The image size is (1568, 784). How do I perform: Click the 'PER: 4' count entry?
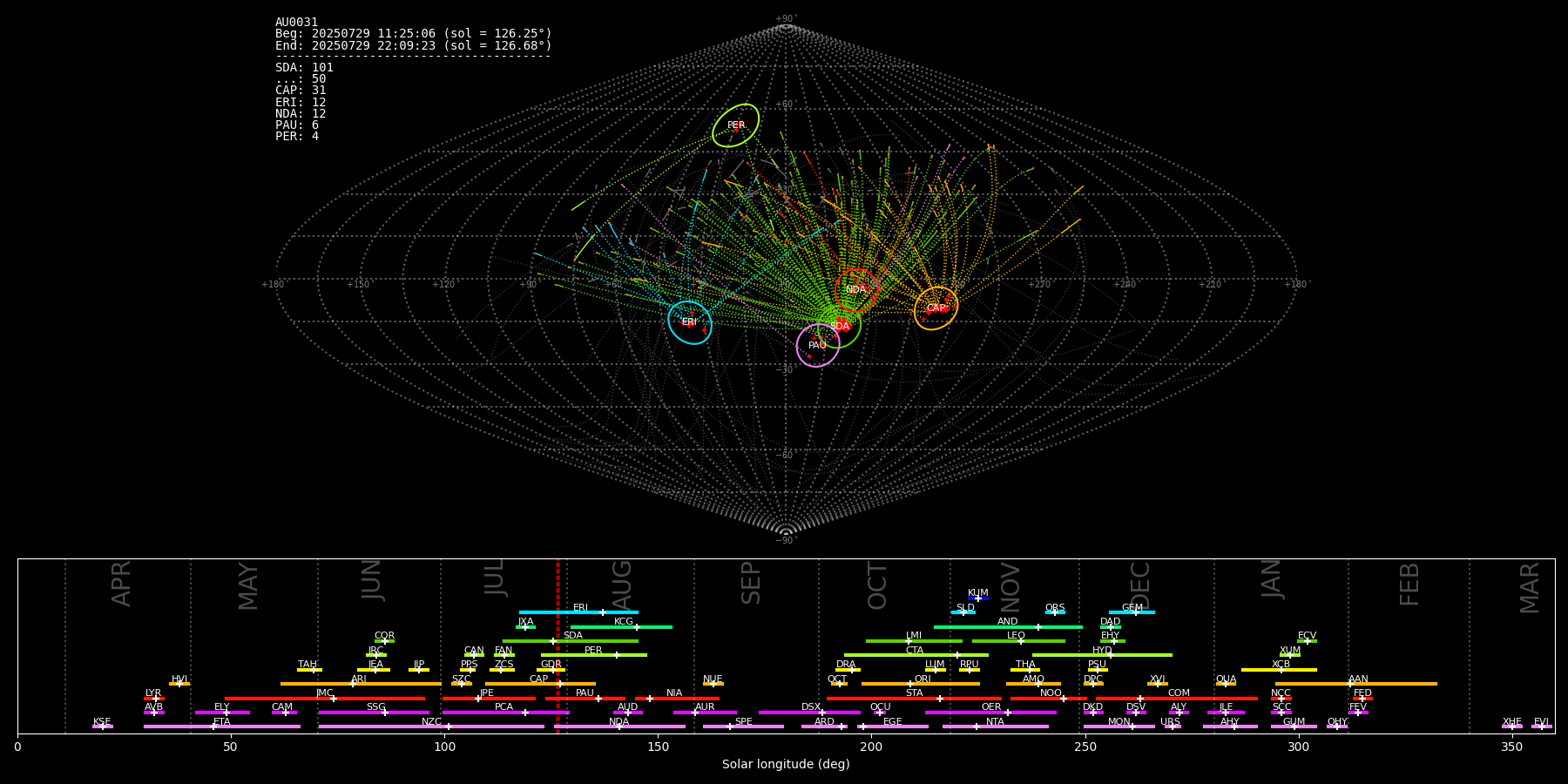pyautogui.click(x=297, y=137)
